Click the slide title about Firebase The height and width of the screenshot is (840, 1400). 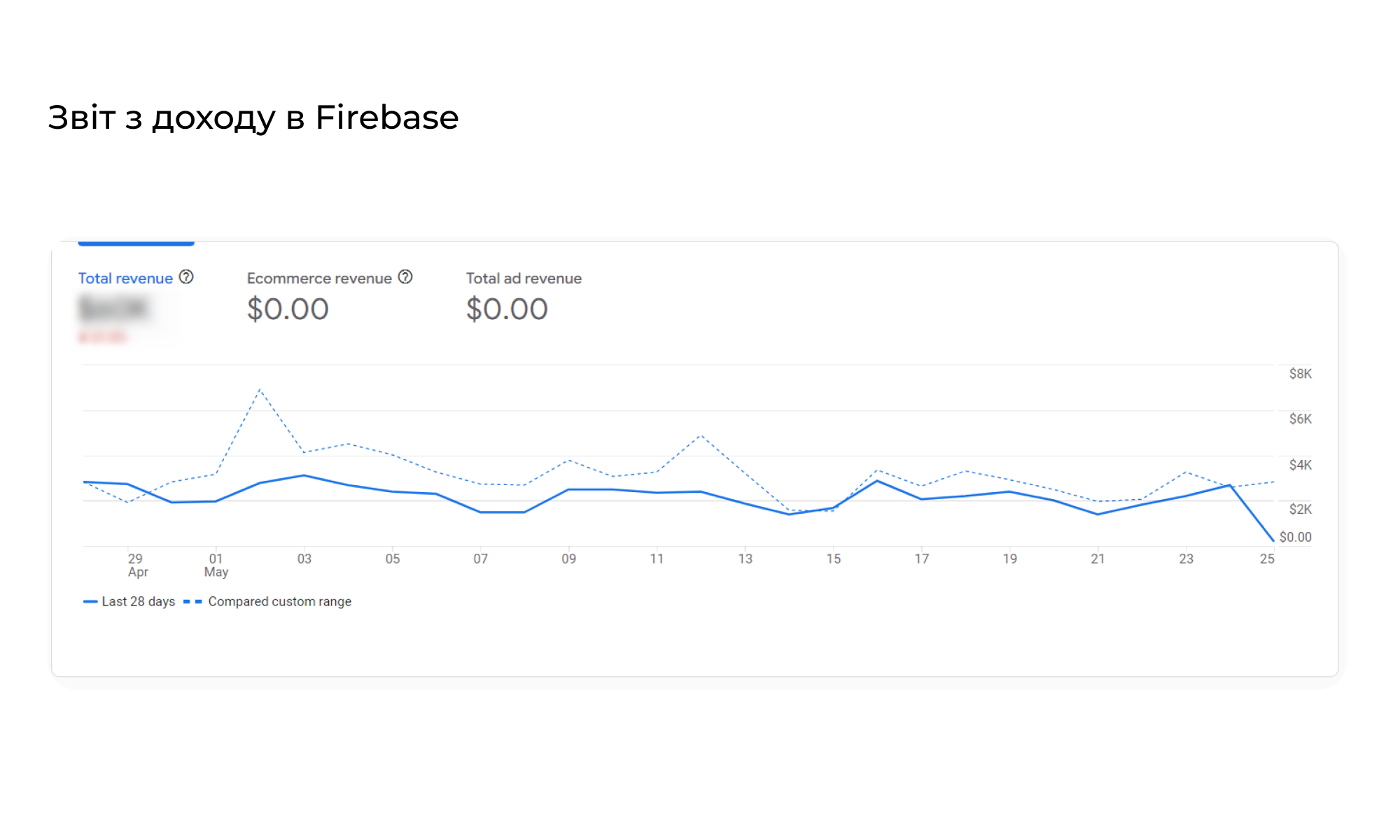(x=253, y=118)
